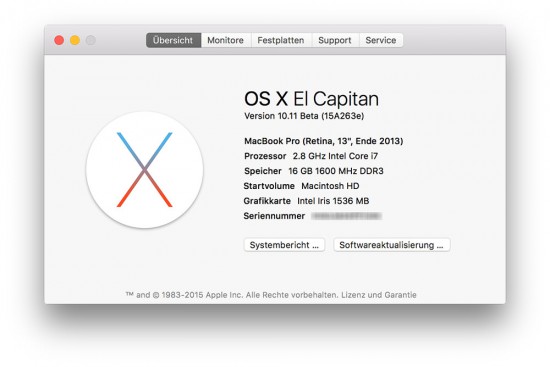The image size is (550, 367).
Task: Click the blurred Seriennummer value
Action: tap(346, 216)
